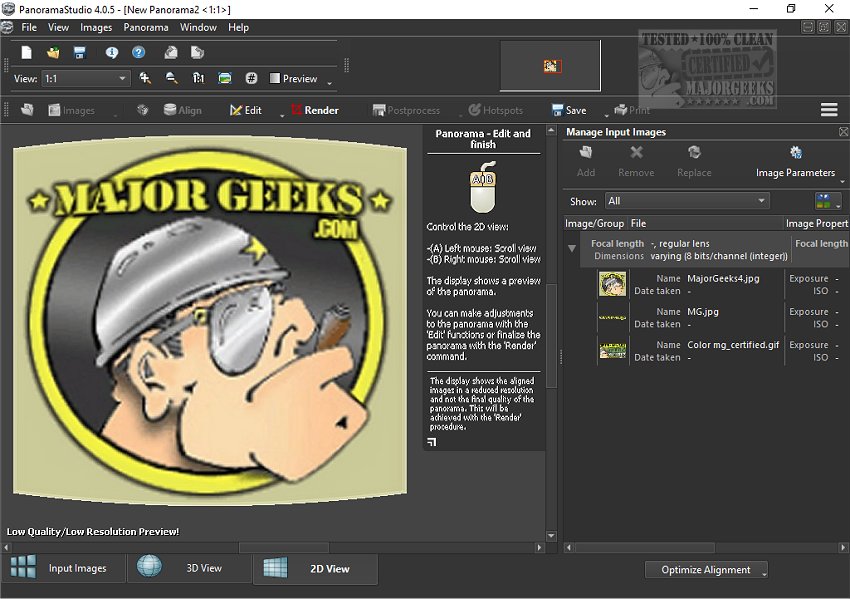Click the save project floppy icon
The width and height of the screenshot is (850, 599).
click(79, 53)
